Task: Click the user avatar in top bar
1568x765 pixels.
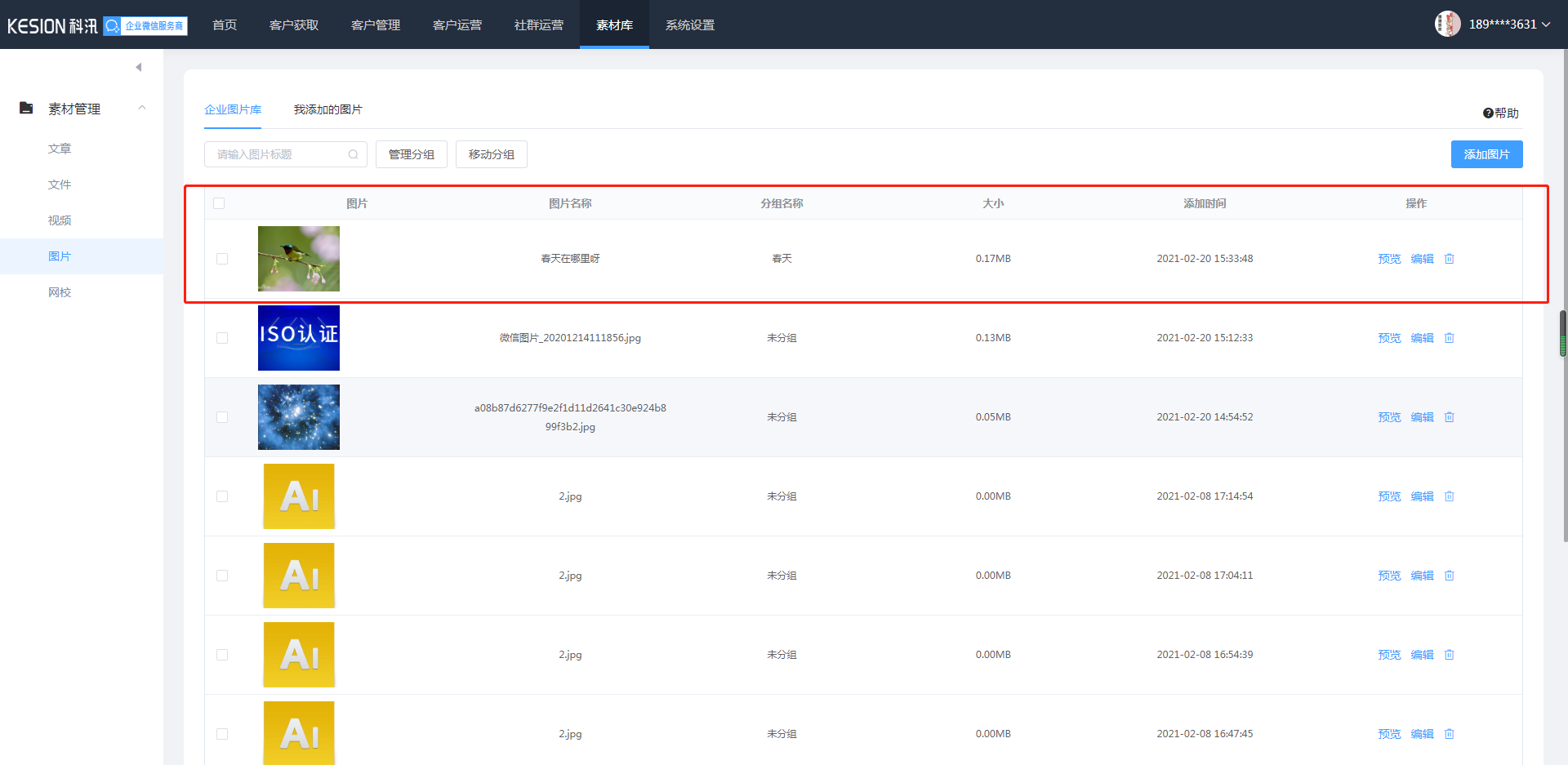Action: point(1447,24)
